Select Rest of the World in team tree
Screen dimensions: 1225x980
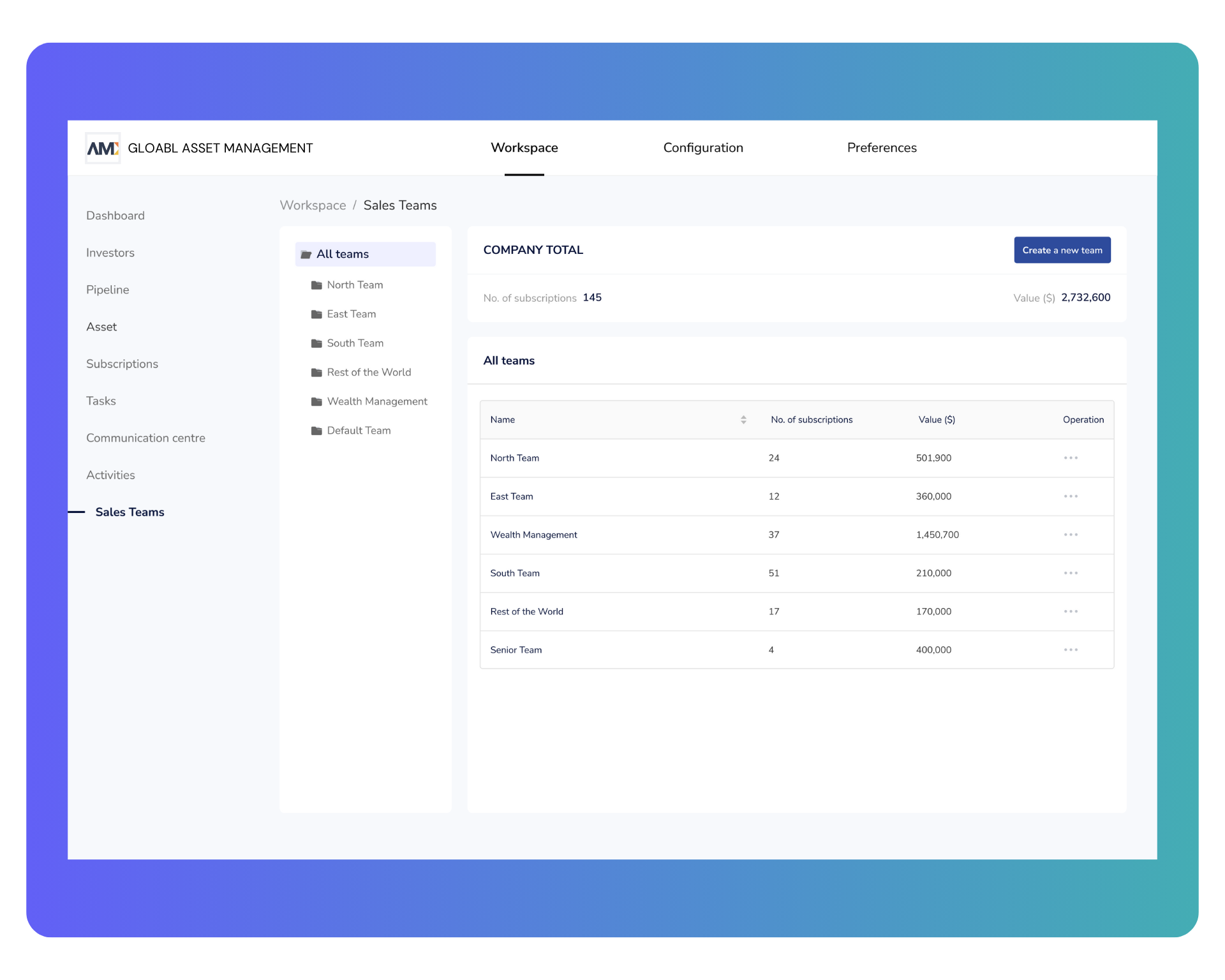(369, 373)
